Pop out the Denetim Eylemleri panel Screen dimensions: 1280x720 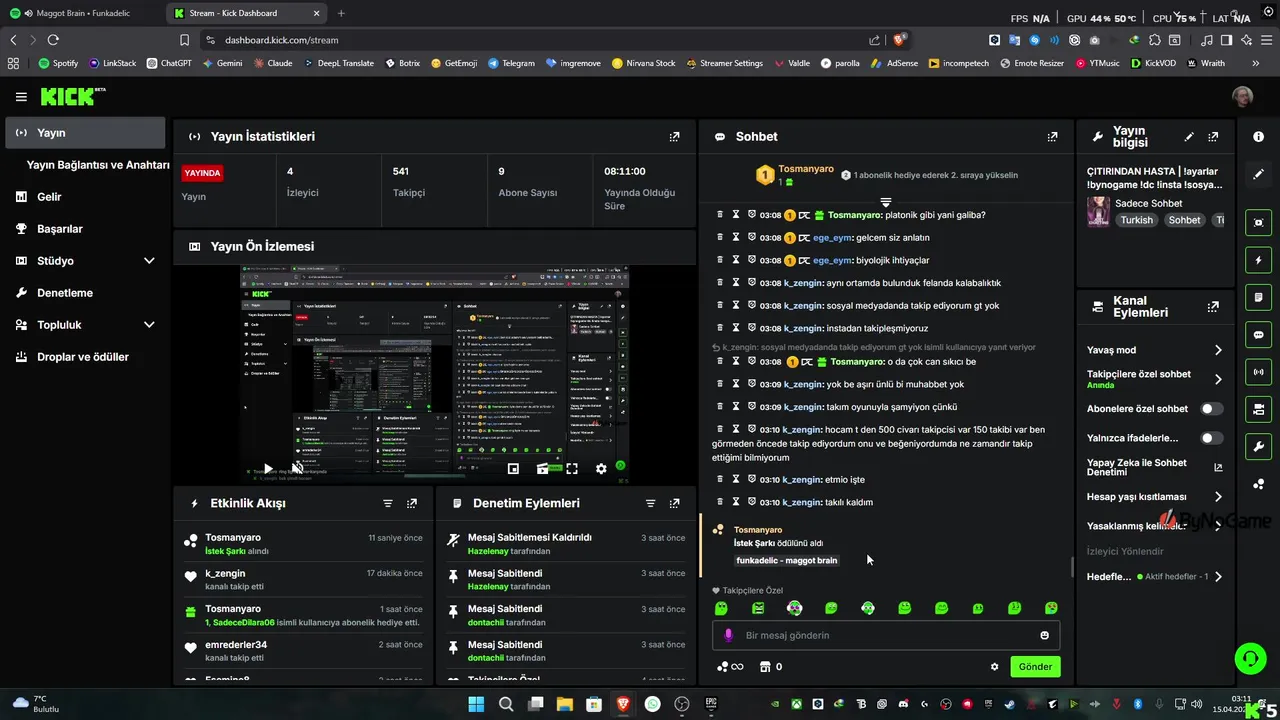pyautogui.click(x=674, y=503)
